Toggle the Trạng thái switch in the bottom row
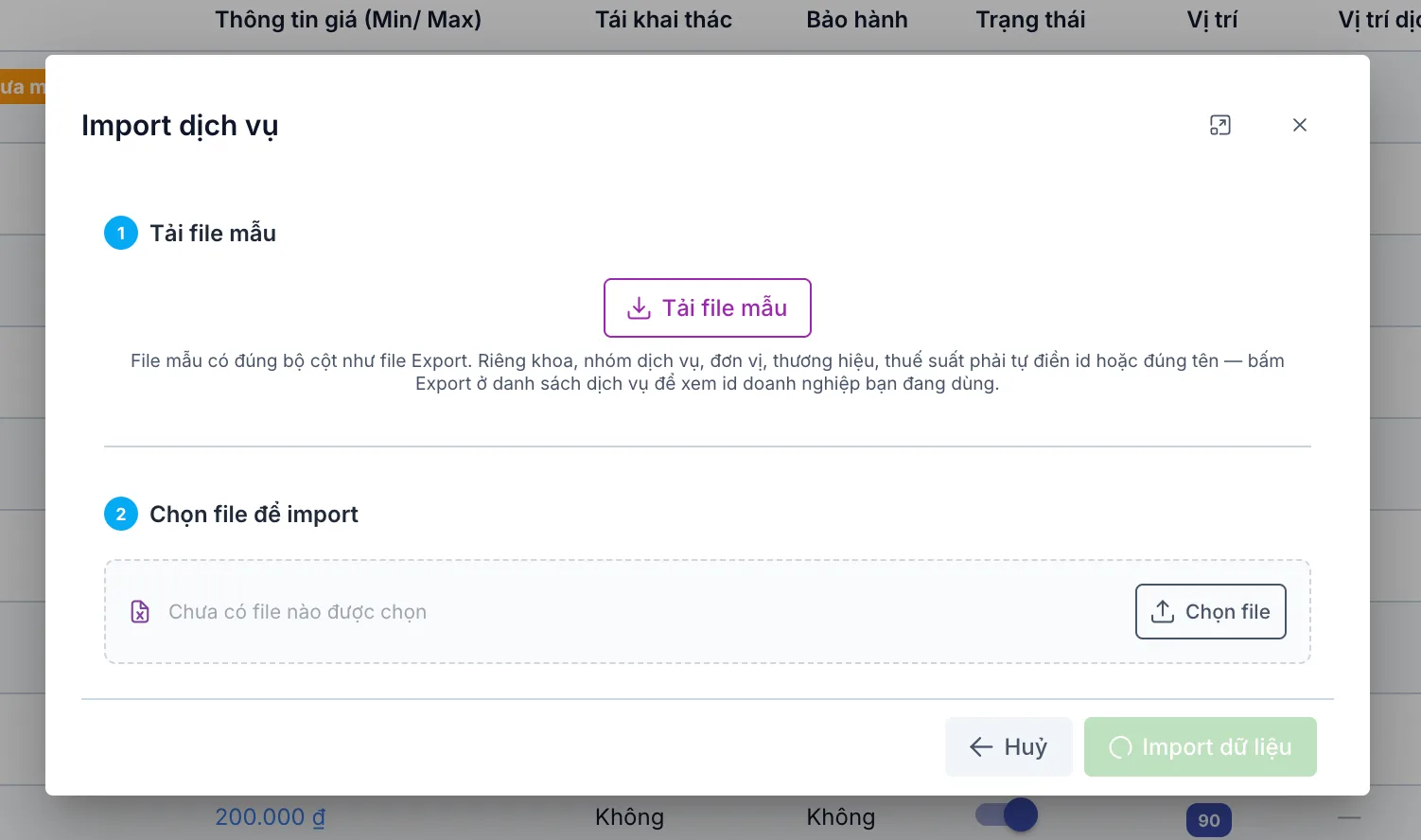1421x840 pixels. point(1007,814)
